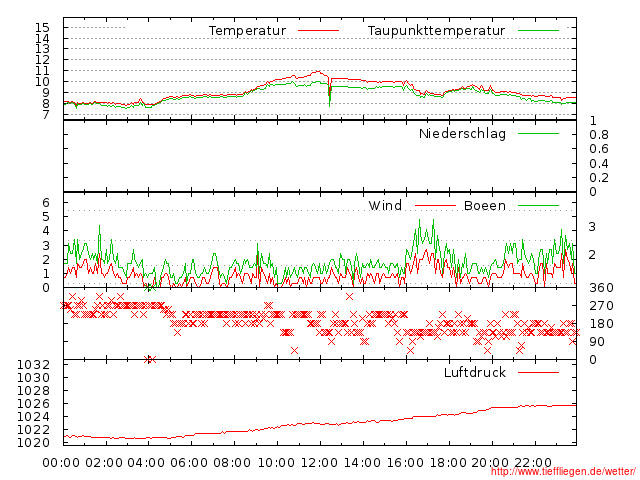
Task: Click the red Wind legend line
Action: pyautogui.click(x=435, y=205)
